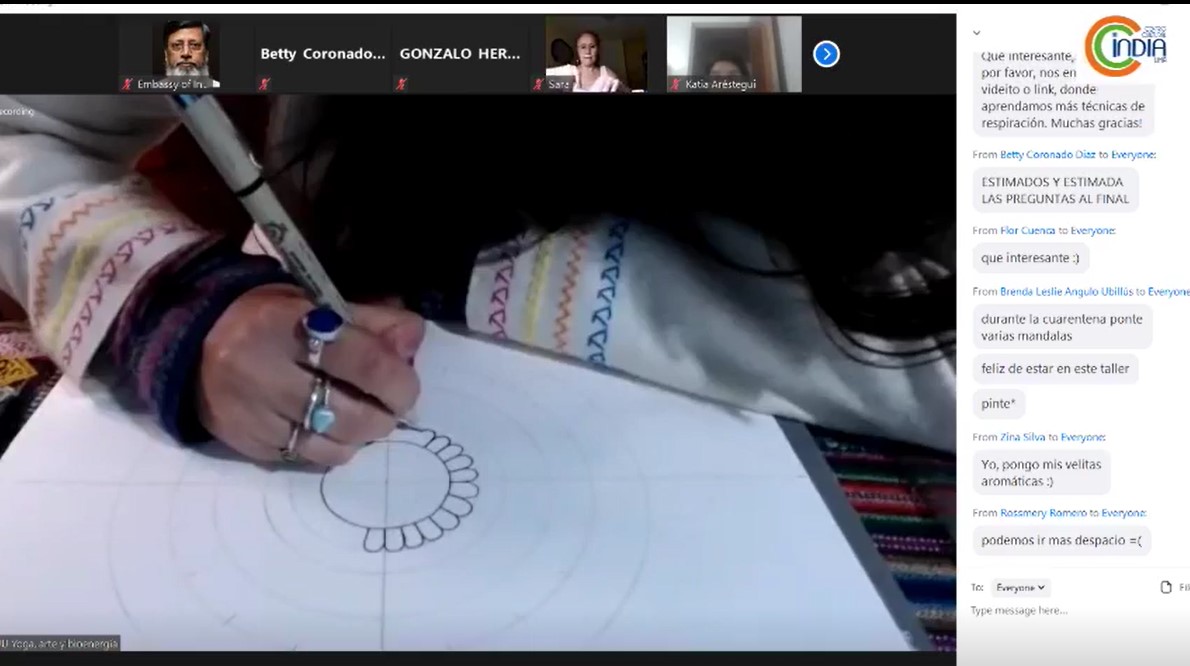Select the Betty Coronado participant tile
The height and width of the screenshot is (666, 1190).
pyautogui.click(x=323, y=54)
